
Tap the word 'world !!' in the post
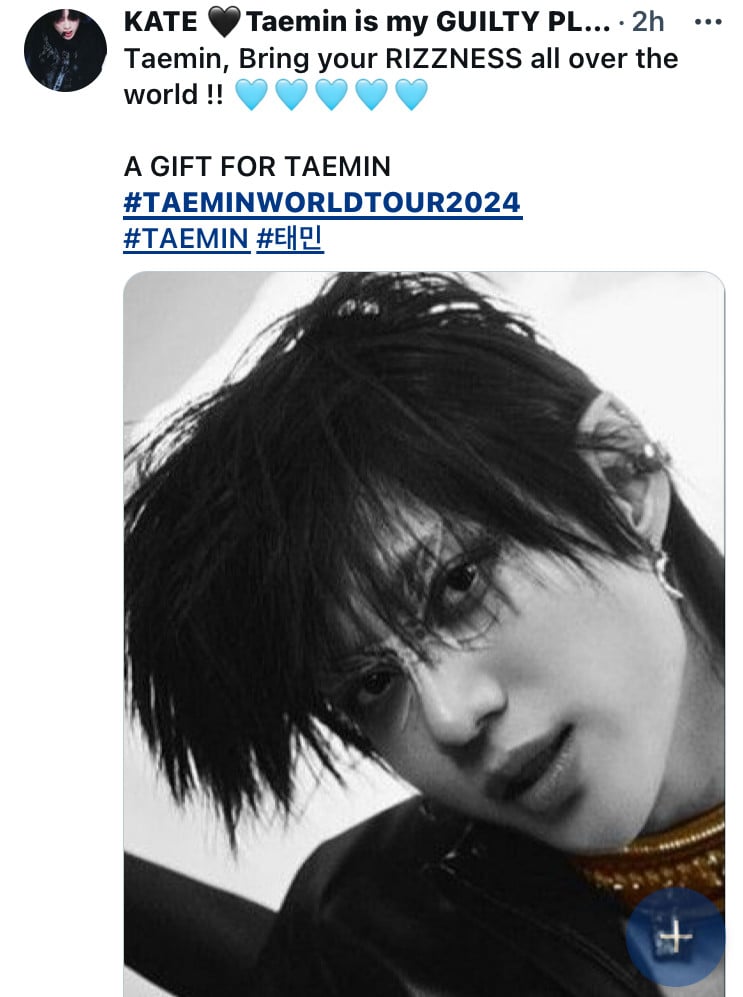point(173,95)
